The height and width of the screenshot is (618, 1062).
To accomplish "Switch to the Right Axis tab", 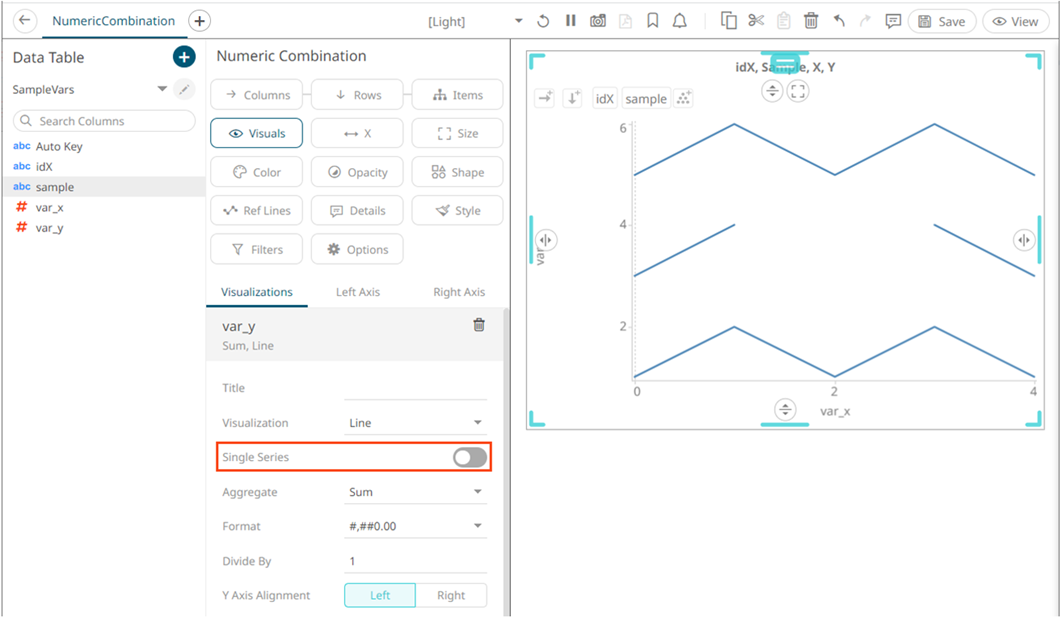I will pos(459,292).
